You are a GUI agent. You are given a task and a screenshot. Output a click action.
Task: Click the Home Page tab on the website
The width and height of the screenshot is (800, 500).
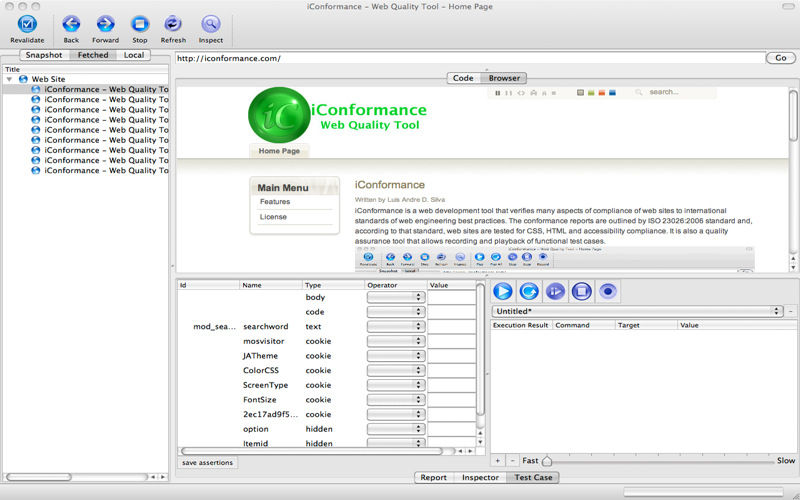(x=279, y=151)
